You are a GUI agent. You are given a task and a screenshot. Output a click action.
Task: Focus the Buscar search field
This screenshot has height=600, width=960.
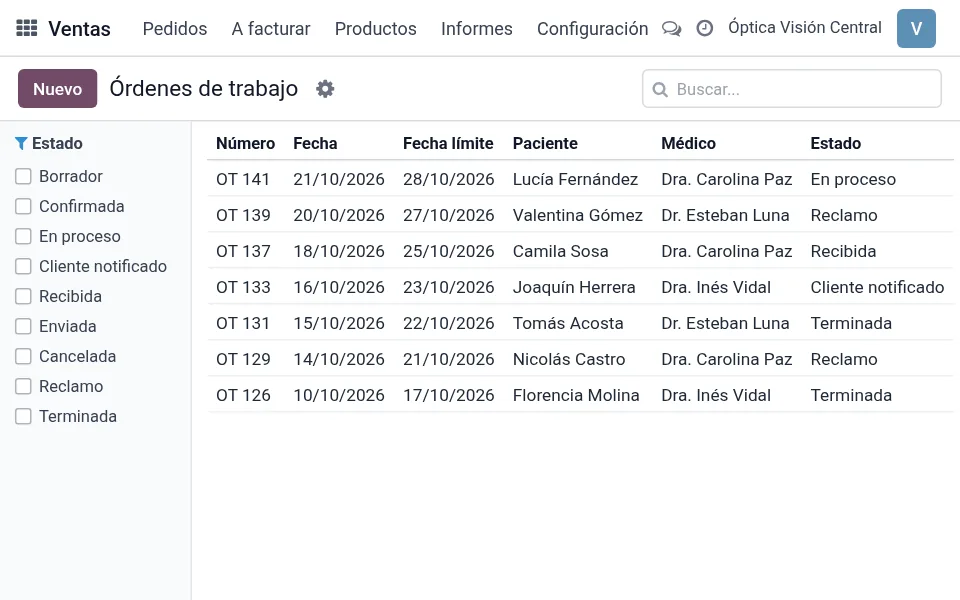(x=792, y=89)
